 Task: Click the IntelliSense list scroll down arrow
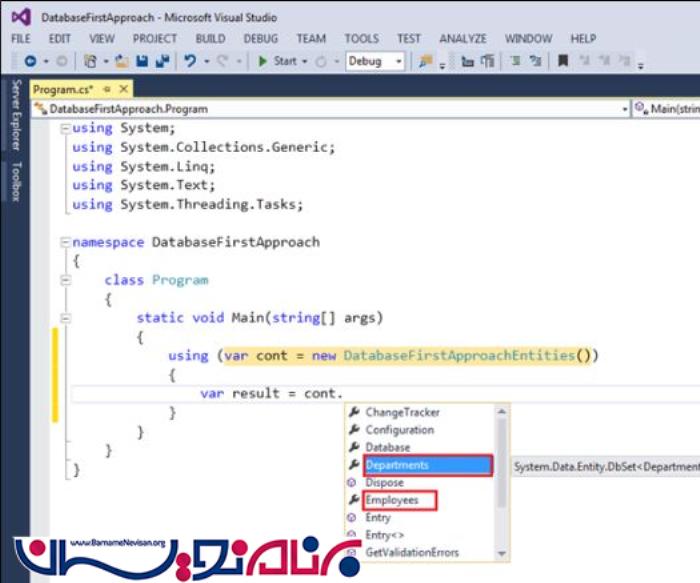(x=503, y=553)
